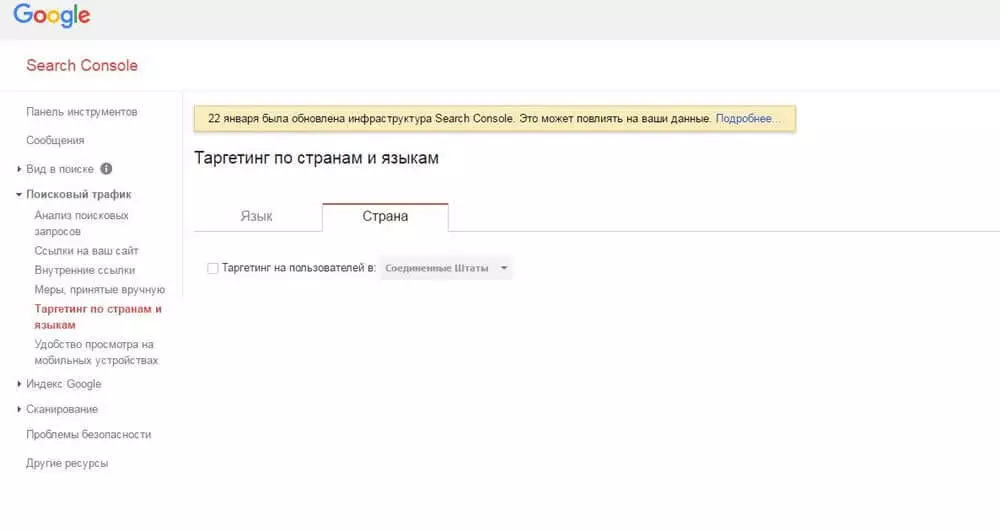Open Внутренние ссылки
This screenshot has width=1000, height=531.
pyautogui.click(x=85, y=270)
